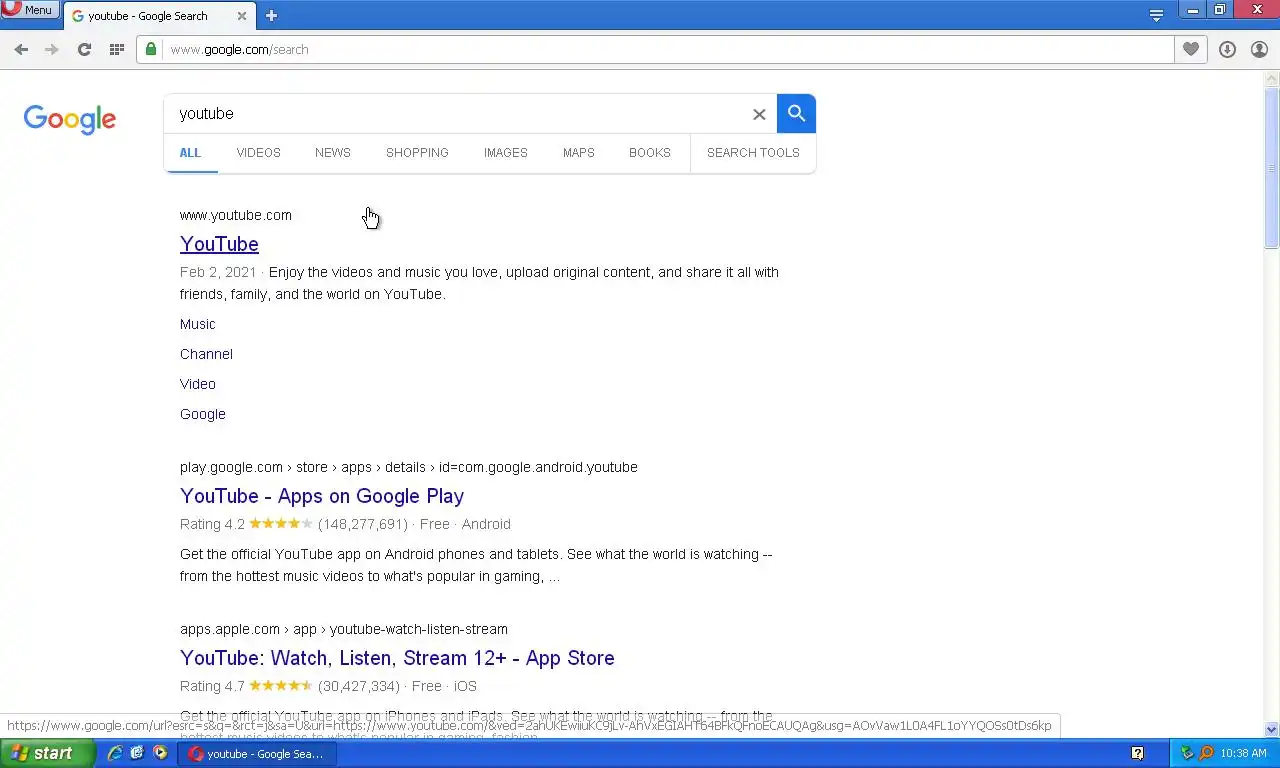Image resolution: width=1280 pixels, height=768 pixels.
Task: Switch to the BOOKS tab
Action: coord(650,153)
